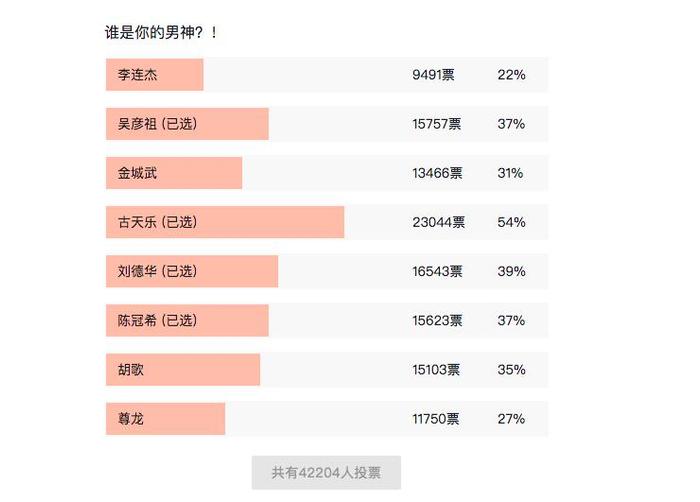Select the 李连杰 poll option
The image size is (700, 502).
(327, 75)
